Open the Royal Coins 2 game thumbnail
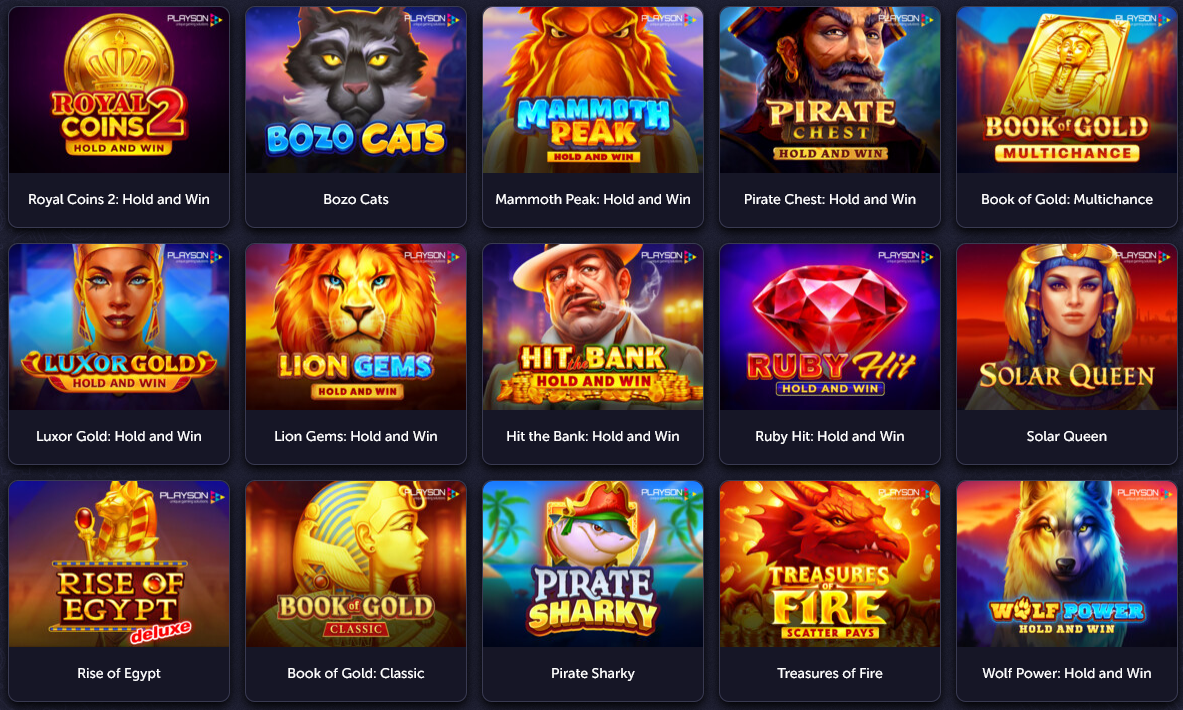The width and height of the screenshot is (1183, 710). [118, 90]
